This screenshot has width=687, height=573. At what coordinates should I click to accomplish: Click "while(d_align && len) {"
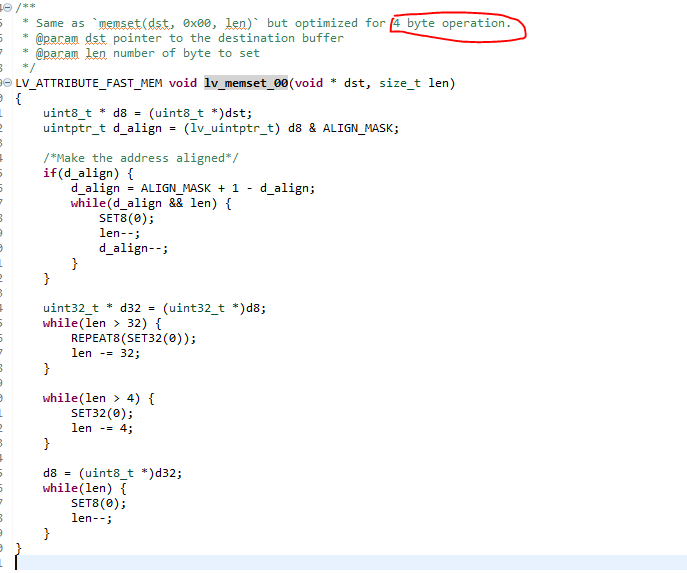[x=151, y=203]
